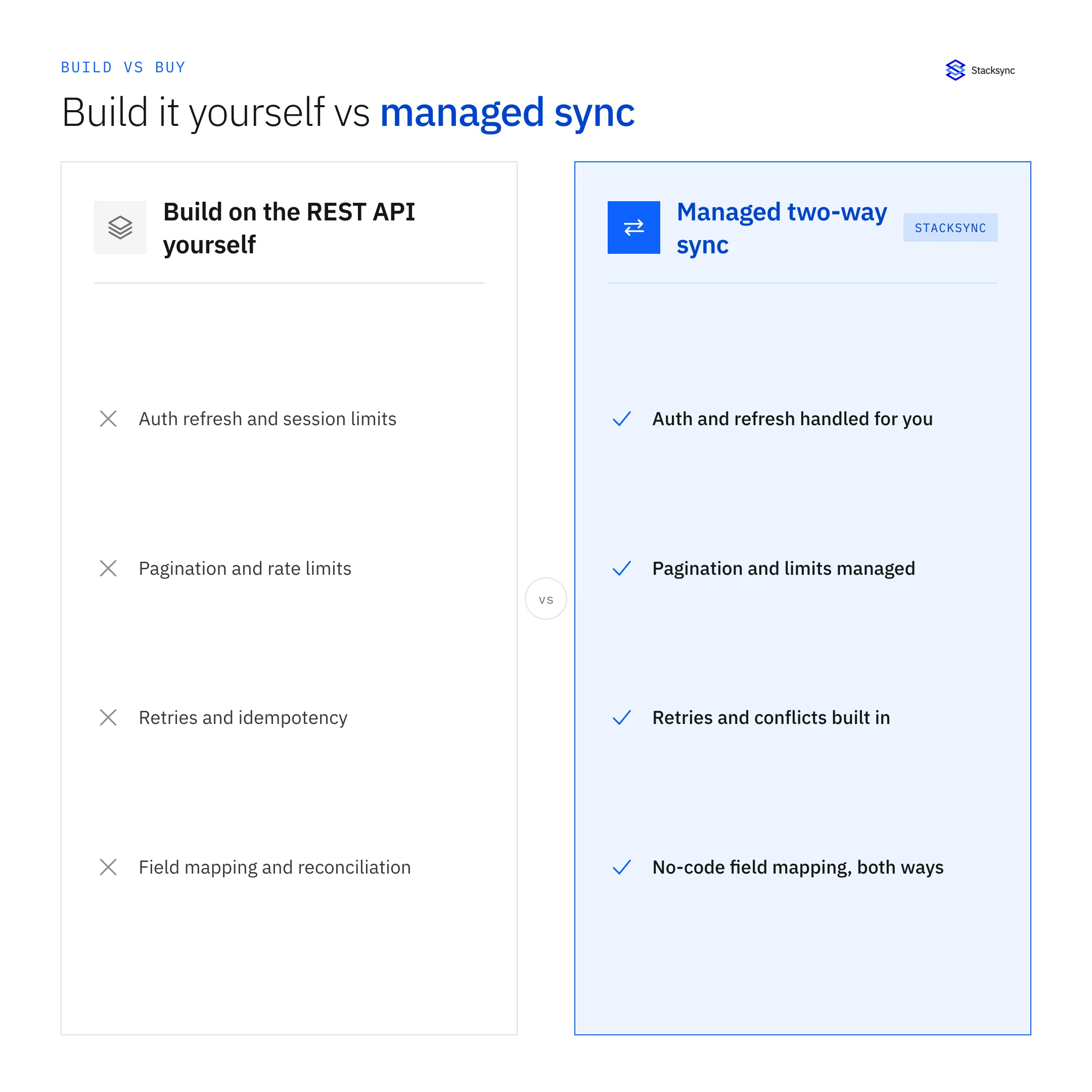This screenshot has width=1092, height=1092.
Task: Click the stacked layers icon
Action: coord(120,227)
